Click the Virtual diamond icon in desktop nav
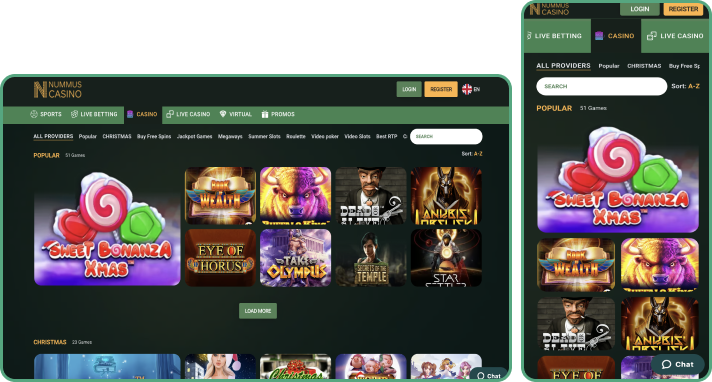The width and height of the screenshot is (712, 382). (222, 114)
